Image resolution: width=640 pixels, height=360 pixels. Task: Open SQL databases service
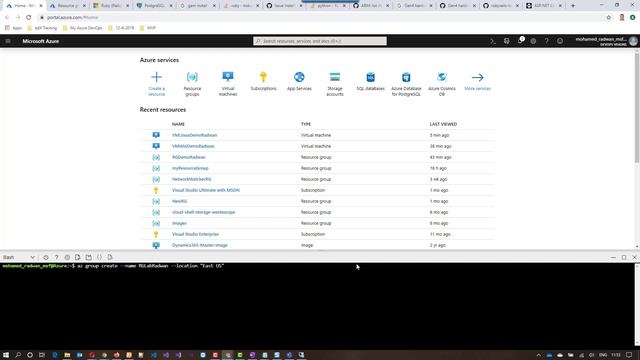(x=370, y=81)
